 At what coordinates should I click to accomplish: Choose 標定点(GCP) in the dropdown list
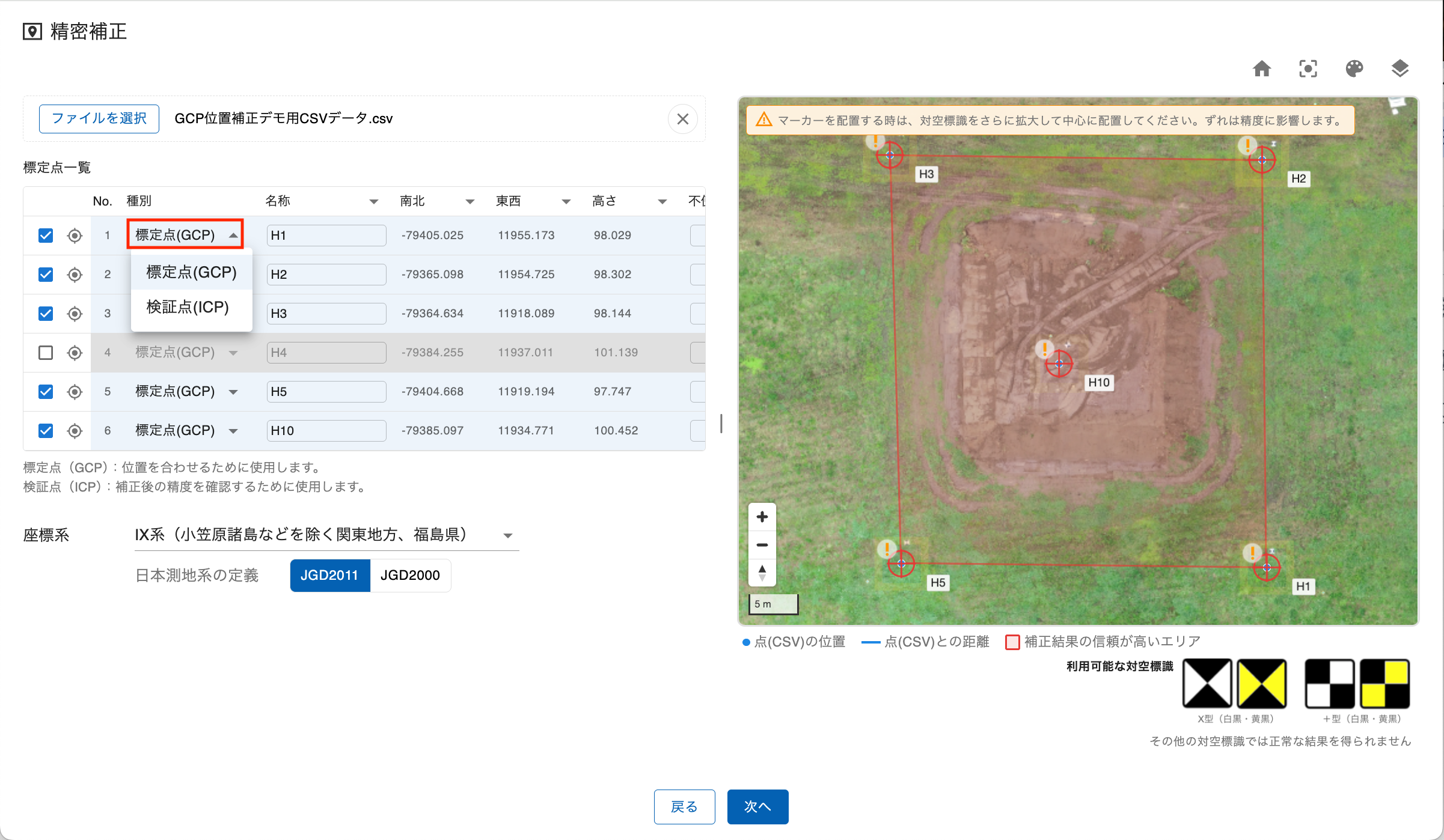[x=191, y=272]
